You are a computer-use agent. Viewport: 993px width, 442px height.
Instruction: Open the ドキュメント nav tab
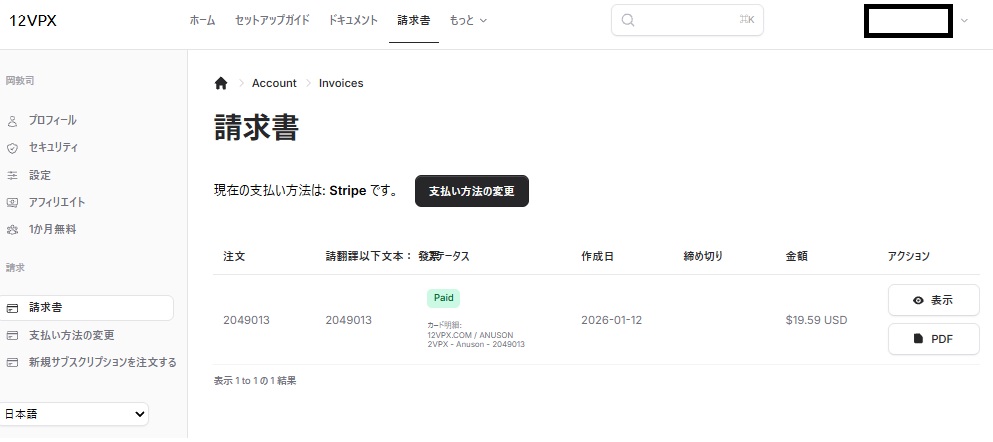click(353, 20)
